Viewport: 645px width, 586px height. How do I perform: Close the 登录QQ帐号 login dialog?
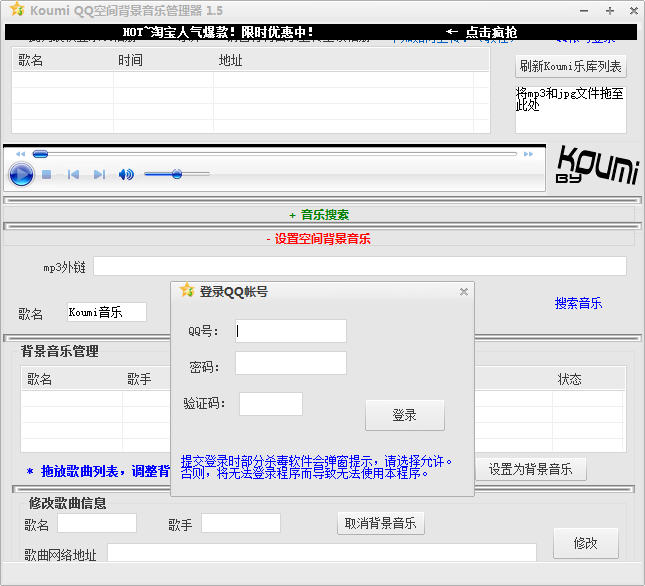[x=463, y=292]
